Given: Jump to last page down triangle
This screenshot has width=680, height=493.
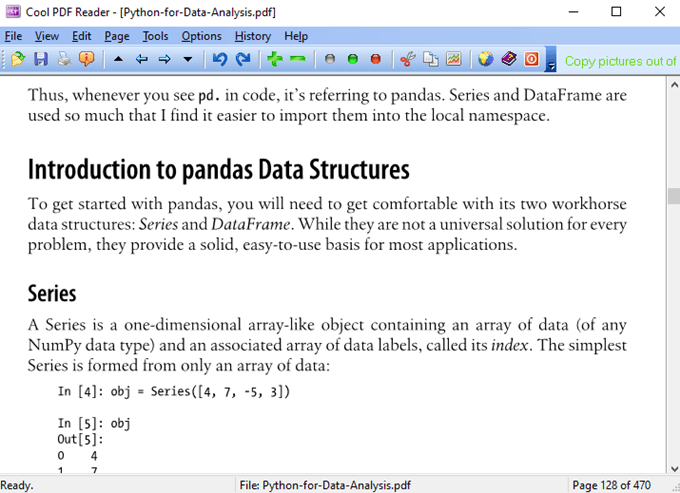Looking at the screenshot, I should coord(187,59).
